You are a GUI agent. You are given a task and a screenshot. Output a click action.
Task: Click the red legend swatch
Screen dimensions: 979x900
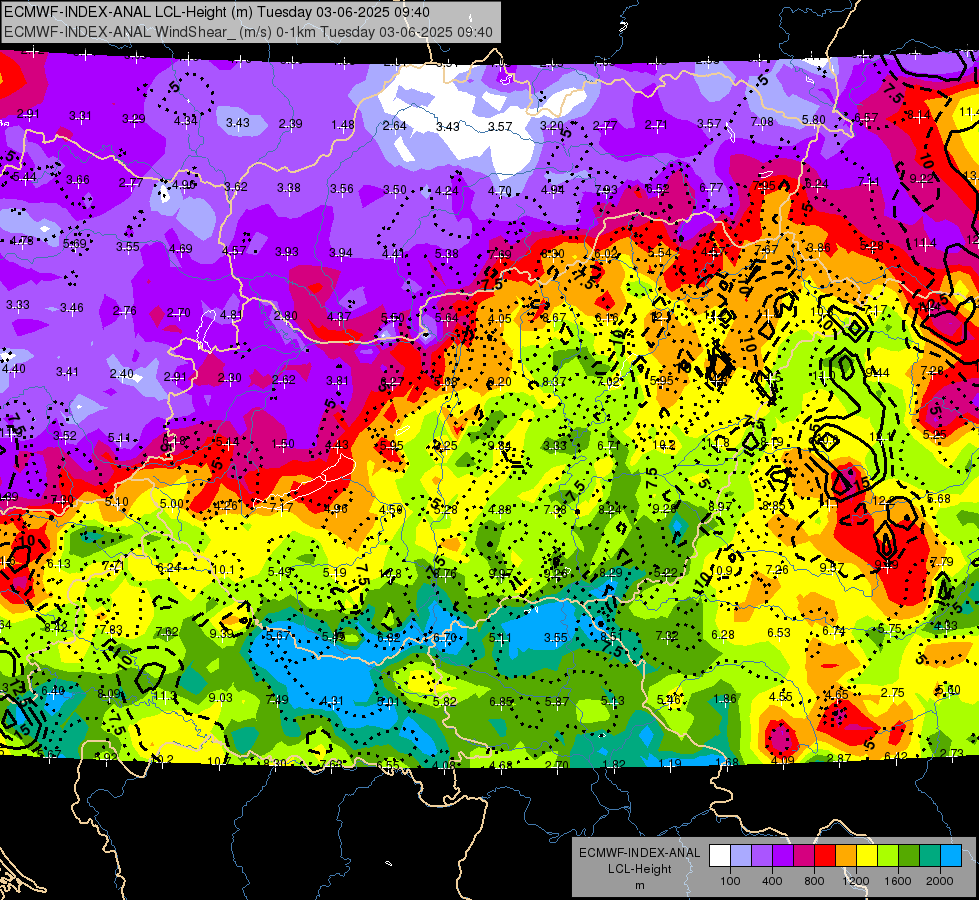825,856
